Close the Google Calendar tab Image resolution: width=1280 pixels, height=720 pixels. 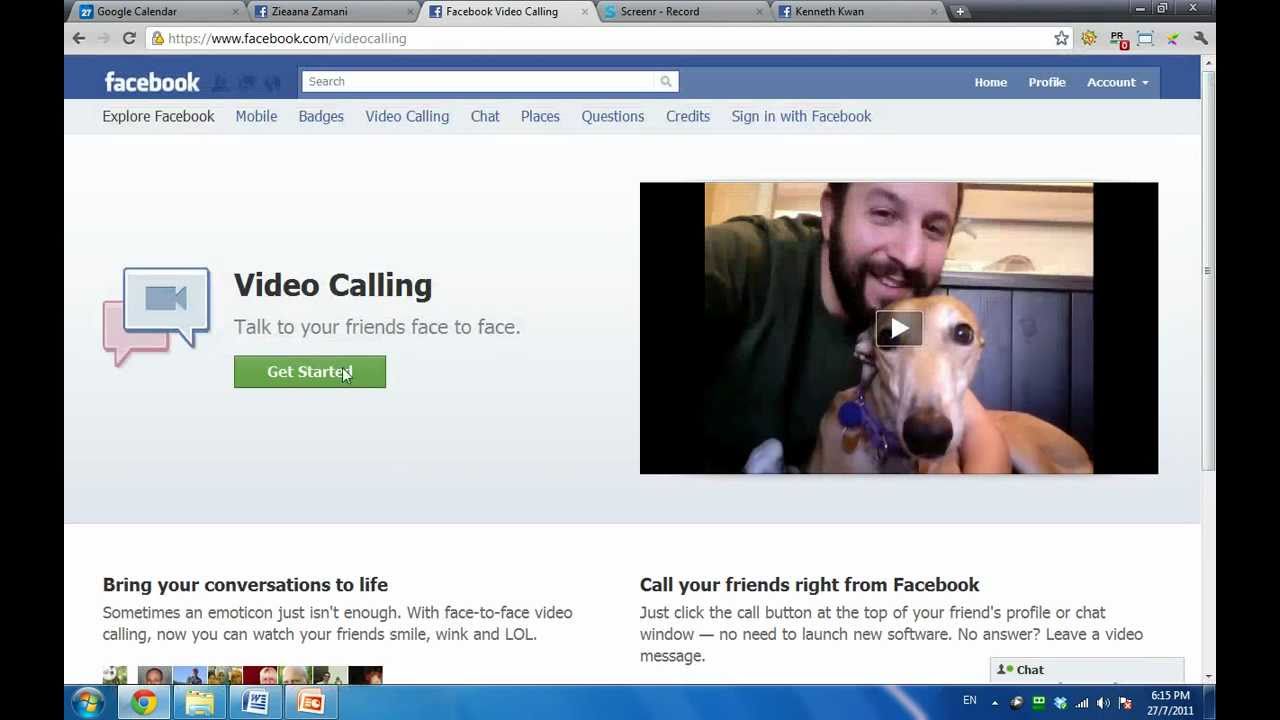(x=236, y=12)
